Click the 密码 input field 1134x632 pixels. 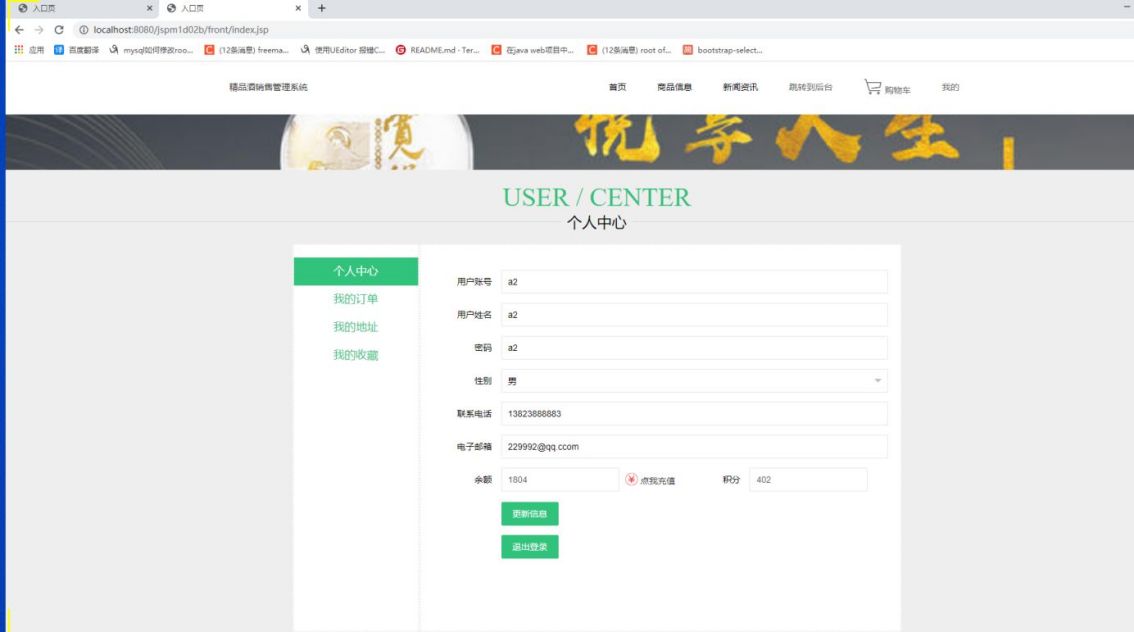[x=694, y=348]
